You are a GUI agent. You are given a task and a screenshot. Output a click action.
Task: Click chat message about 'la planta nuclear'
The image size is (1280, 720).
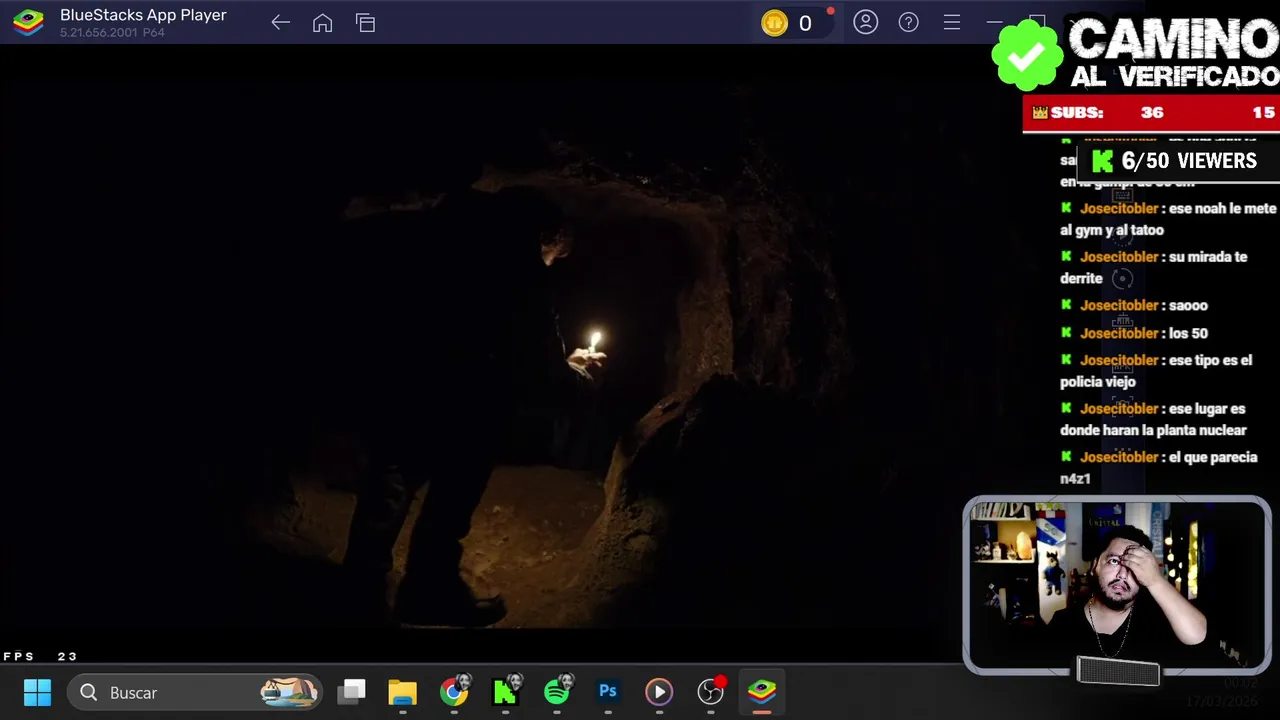(x=1153, y=419)
